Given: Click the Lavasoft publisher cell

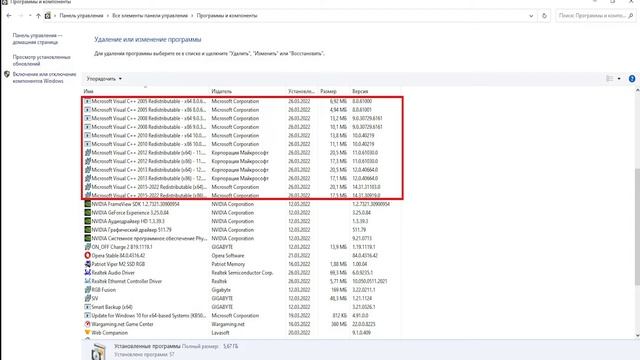Looking at the screenshot, I should pos(220,333).
